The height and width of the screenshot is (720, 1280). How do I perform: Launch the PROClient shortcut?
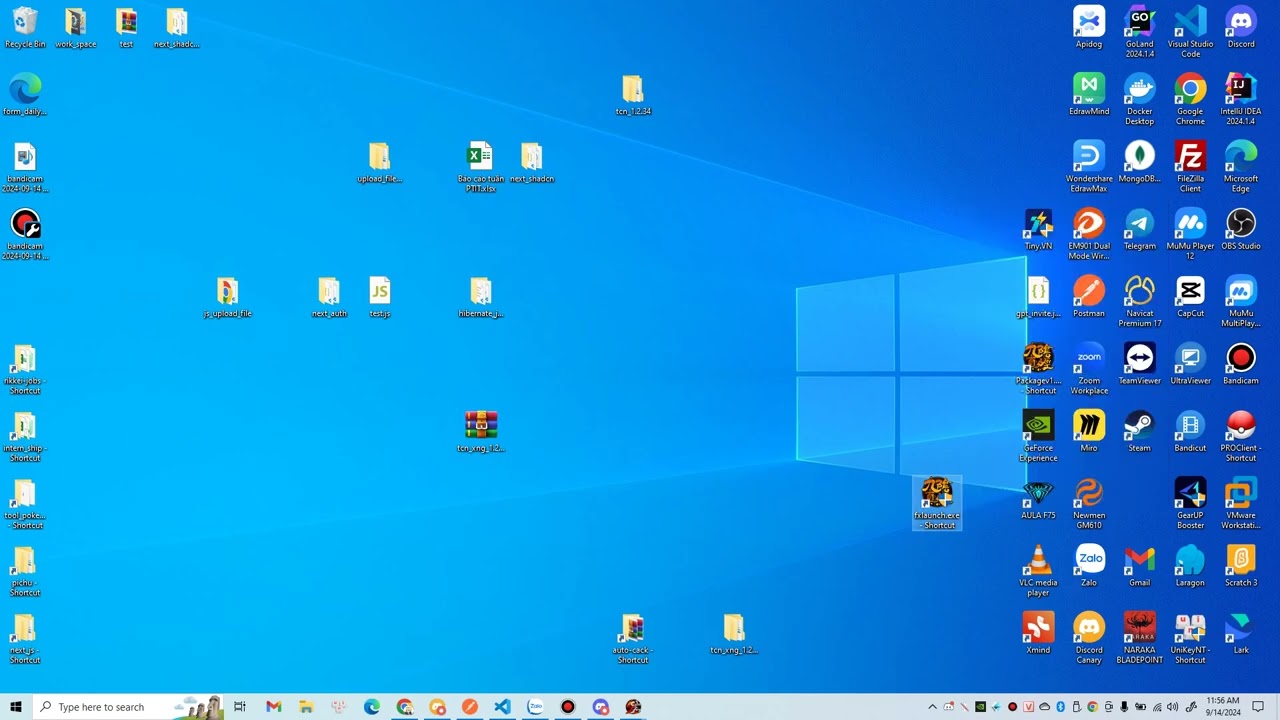click(1241, 435)
